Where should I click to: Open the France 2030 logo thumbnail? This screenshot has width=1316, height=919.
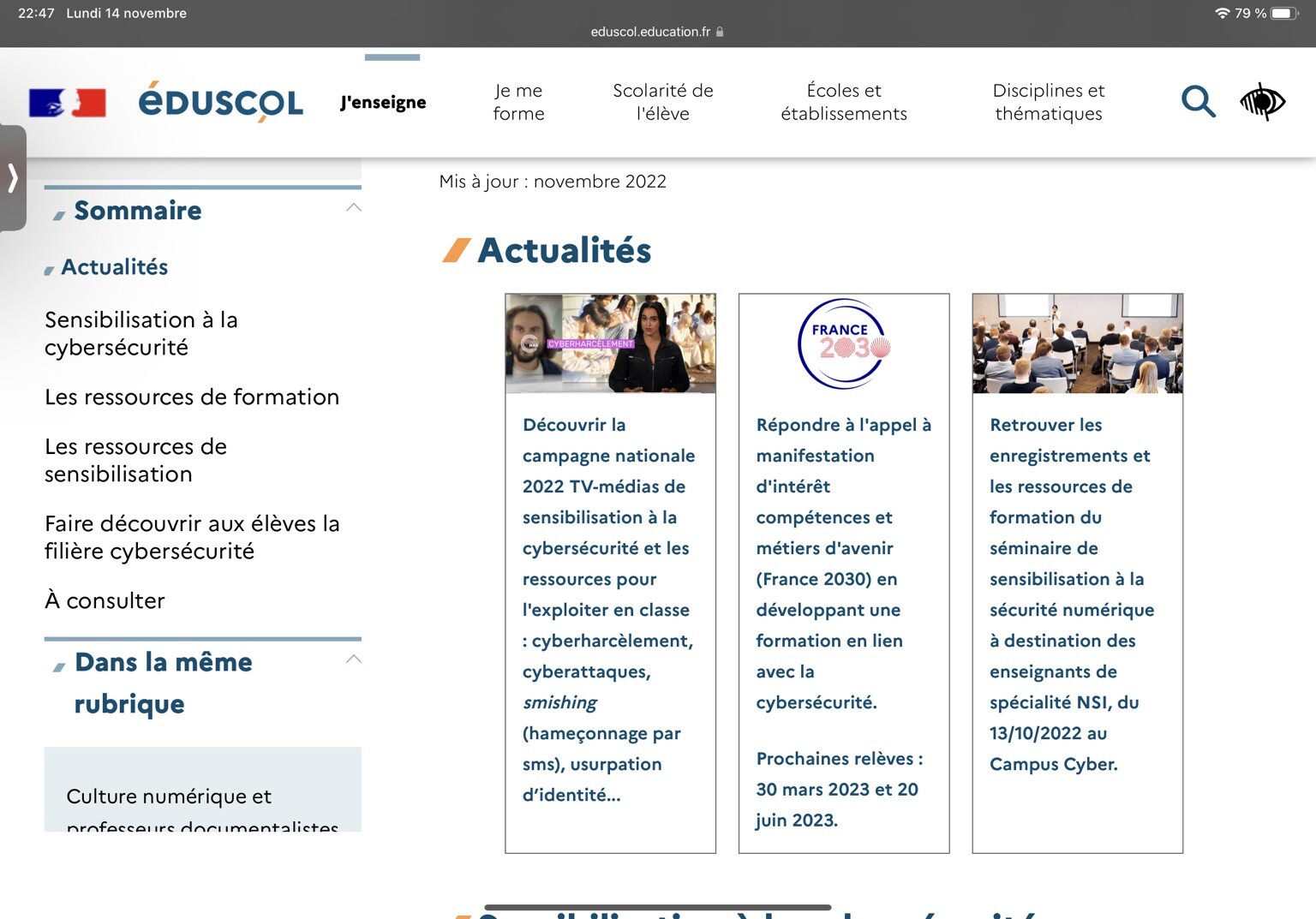click(x=844, y=343)
